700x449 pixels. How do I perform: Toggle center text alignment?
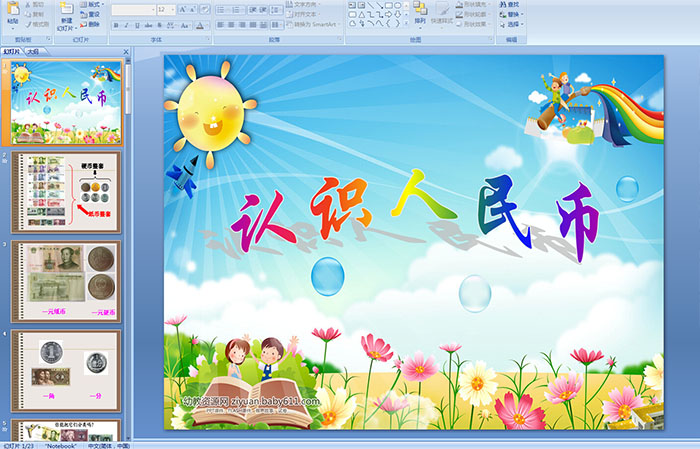pos(231,25)
